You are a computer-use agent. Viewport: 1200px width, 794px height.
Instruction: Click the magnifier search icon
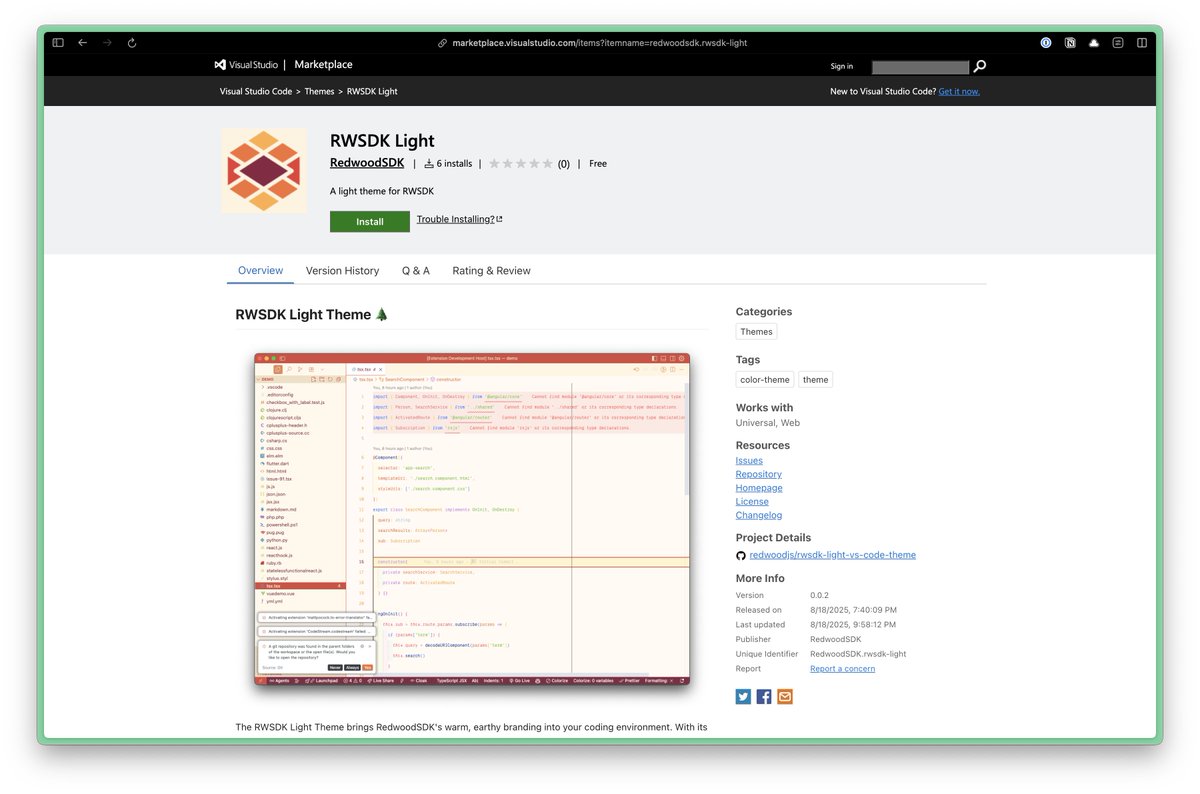click(x=980, y=66)
